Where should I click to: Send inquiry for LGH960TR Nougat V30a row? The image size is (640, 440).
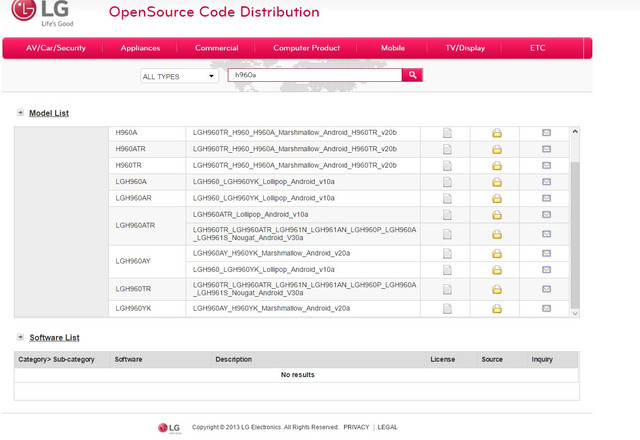[547, 289]
